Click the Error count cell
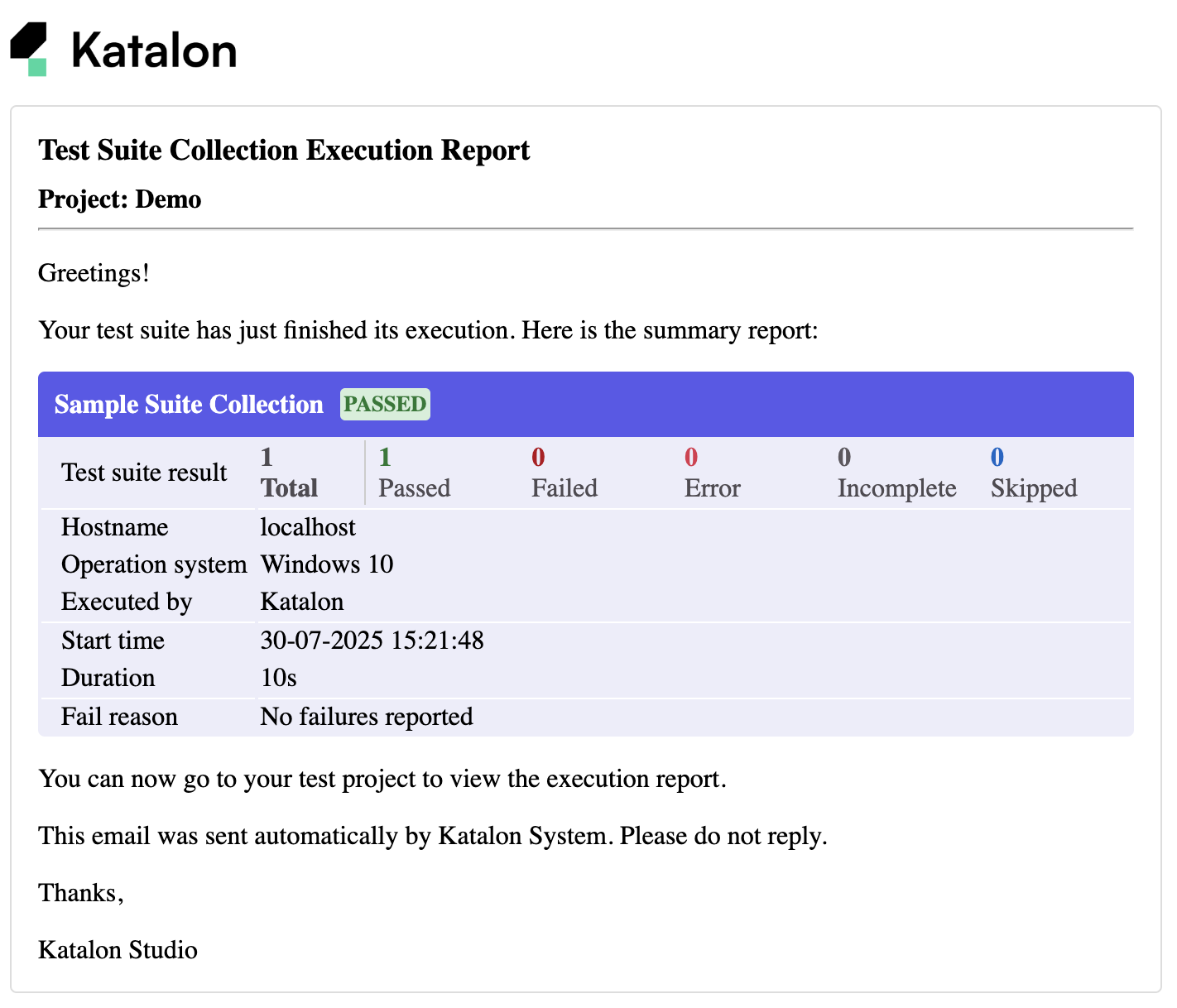The width and height of the screenshot is (1177, 1008). (712, 473)
